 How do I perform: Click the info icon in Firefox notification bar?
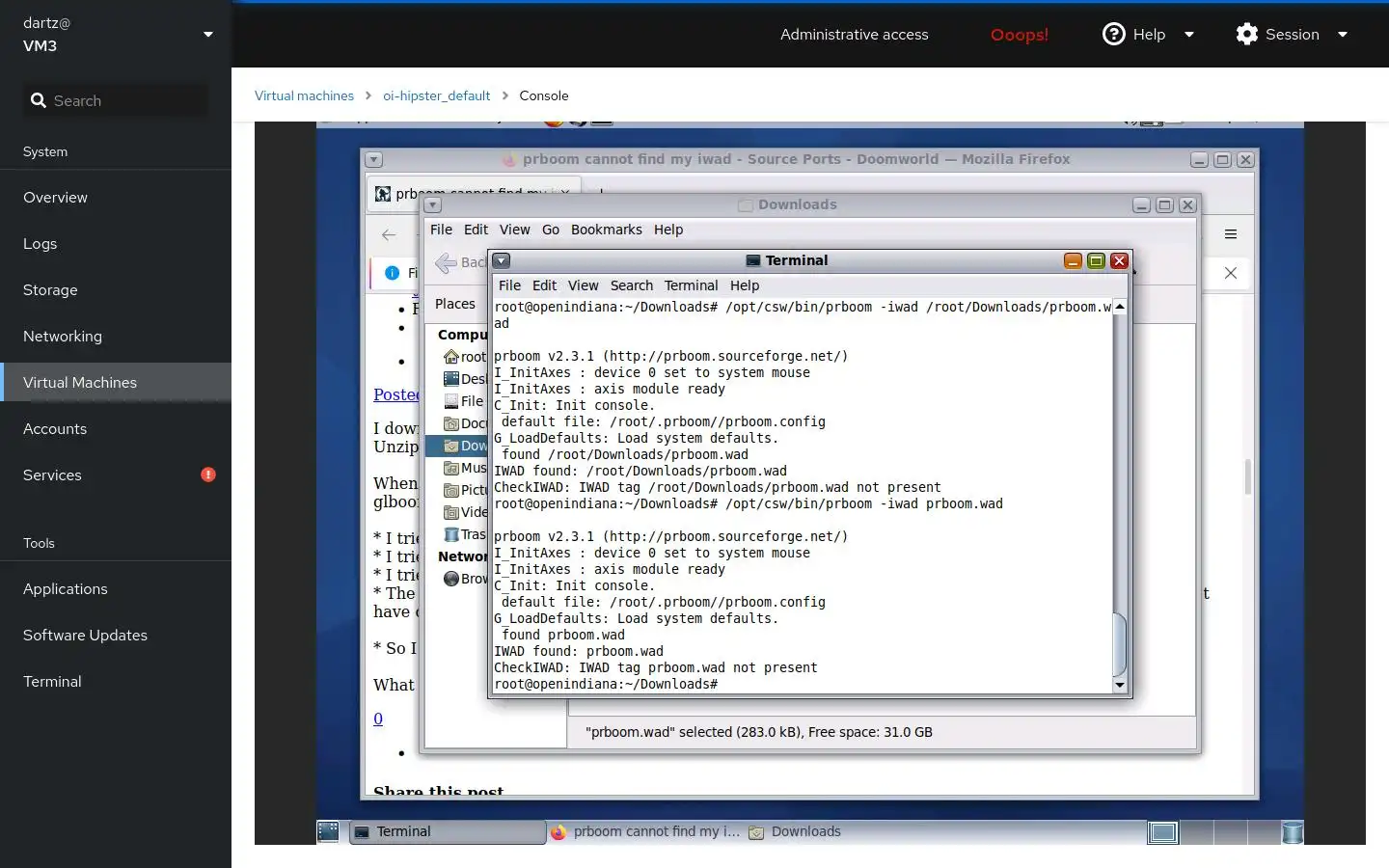pos(392,273)
